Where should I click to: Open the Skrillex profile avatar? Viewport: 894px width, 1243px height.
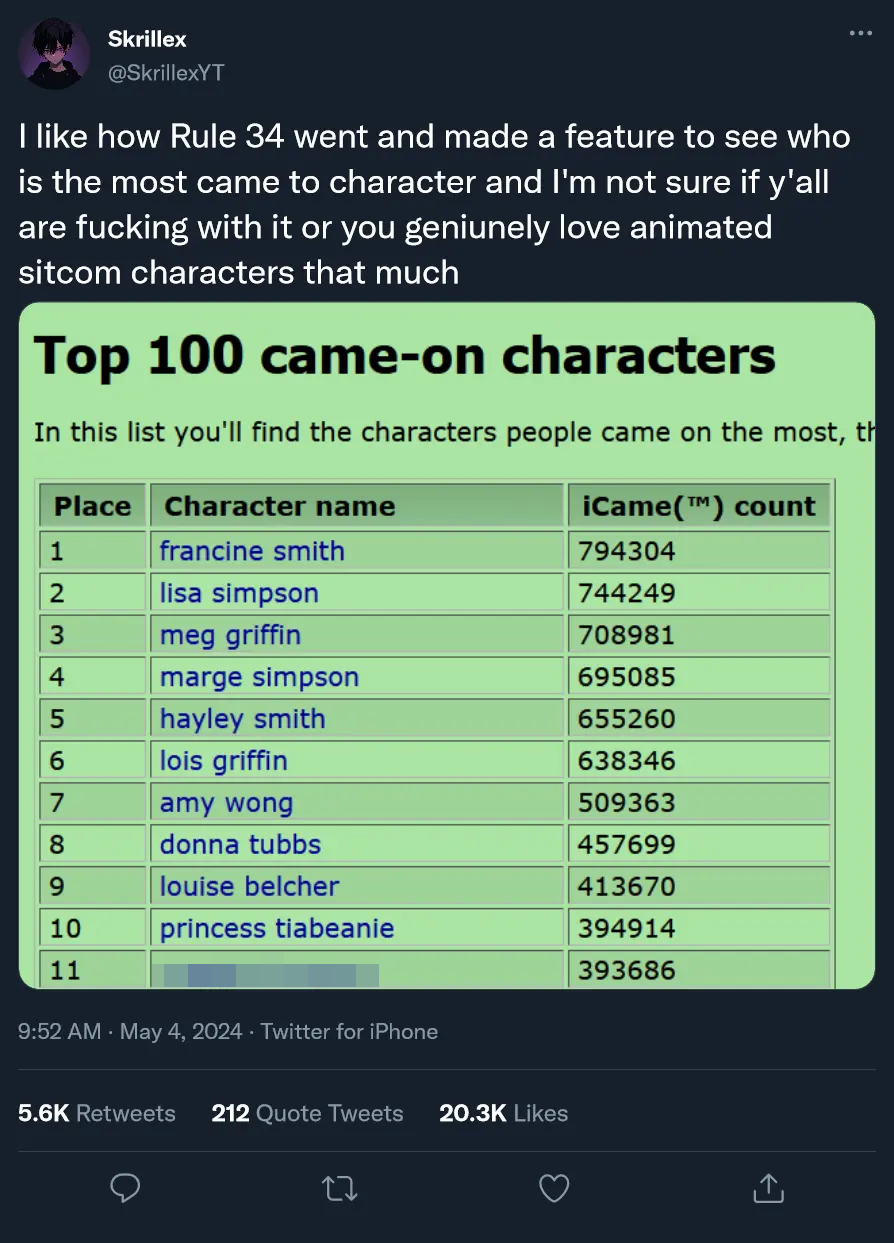click(x=56, y=55)
